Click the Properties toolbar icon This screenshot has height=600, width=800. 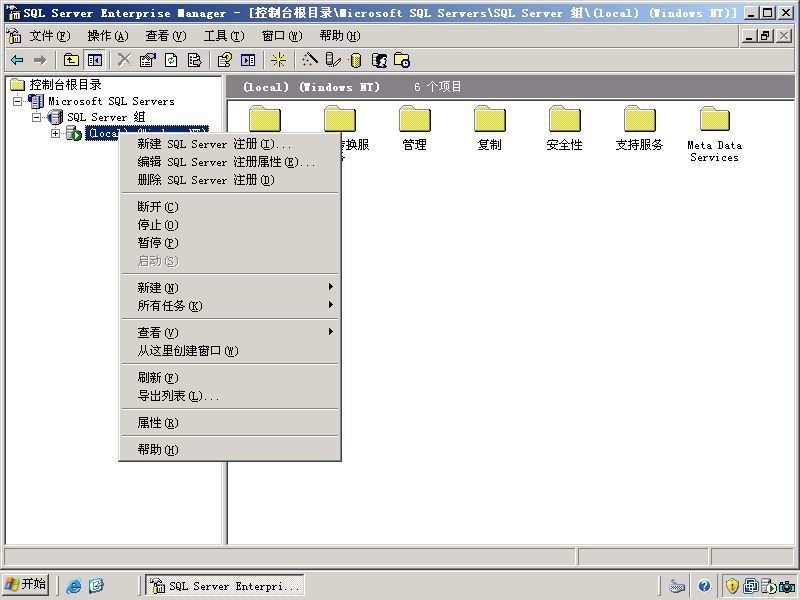click(x=147, y=60)
